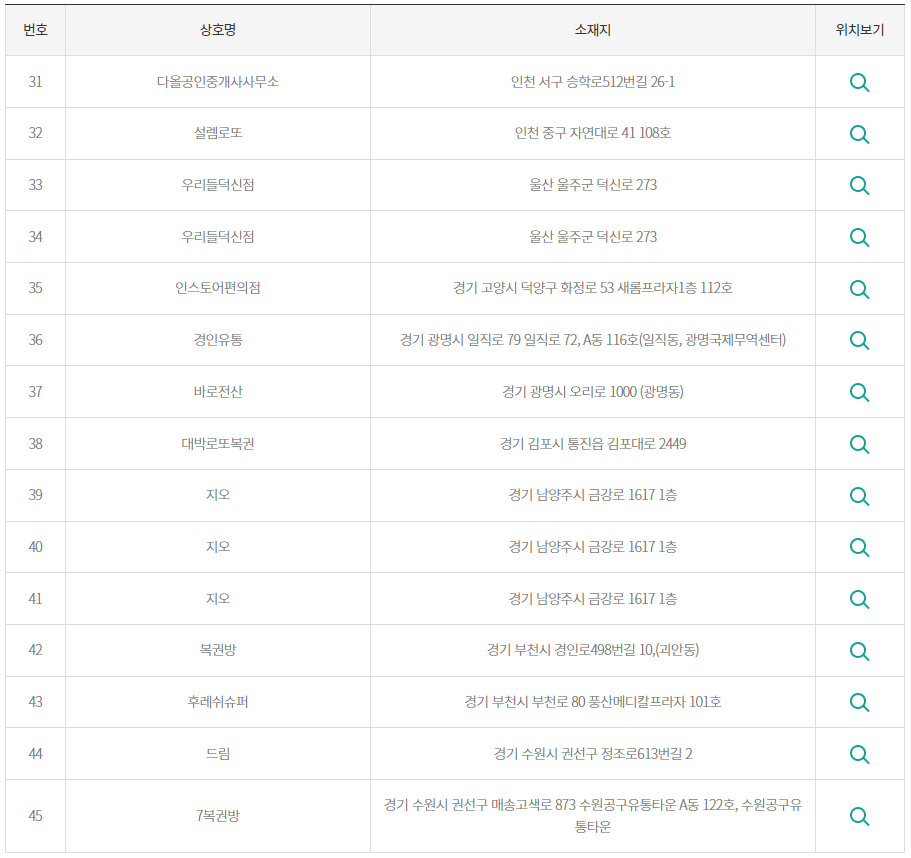Click address 경기 김포시 통진읍 김포대로 2449
The width and height of the screenshot is (911, 858).
pyautogui.click(x=593, y=444)
